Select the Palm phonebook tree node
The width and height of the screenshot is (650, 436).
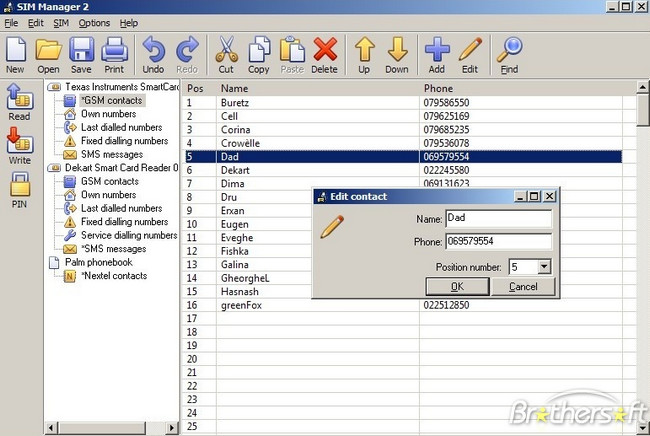point(96,262)
